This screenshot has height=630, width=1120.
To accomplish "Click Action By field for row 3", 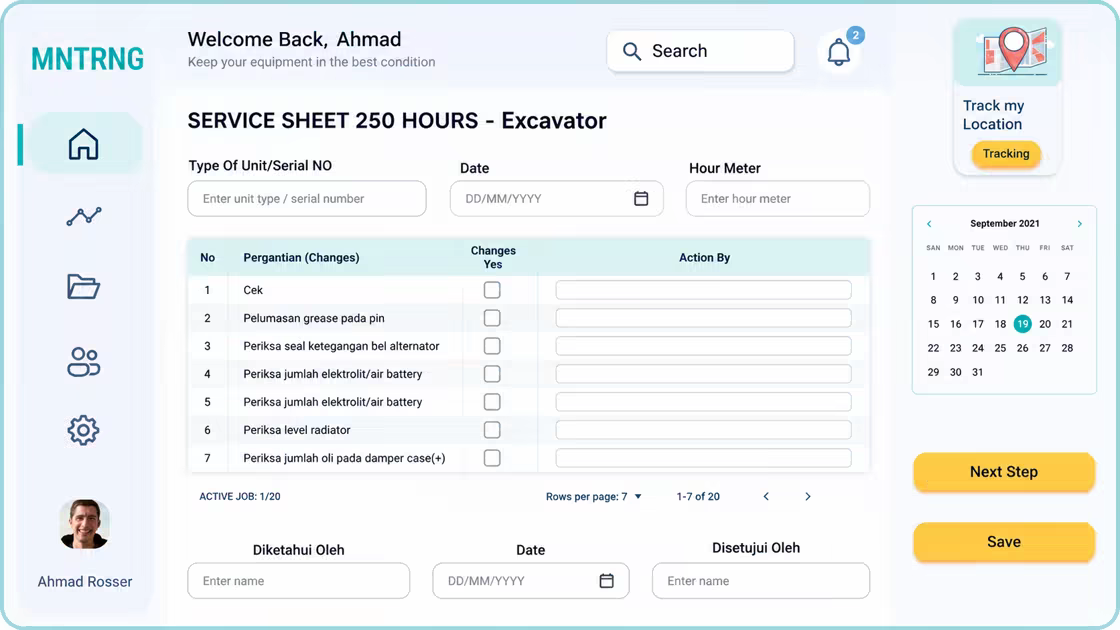I will point(704,346).
